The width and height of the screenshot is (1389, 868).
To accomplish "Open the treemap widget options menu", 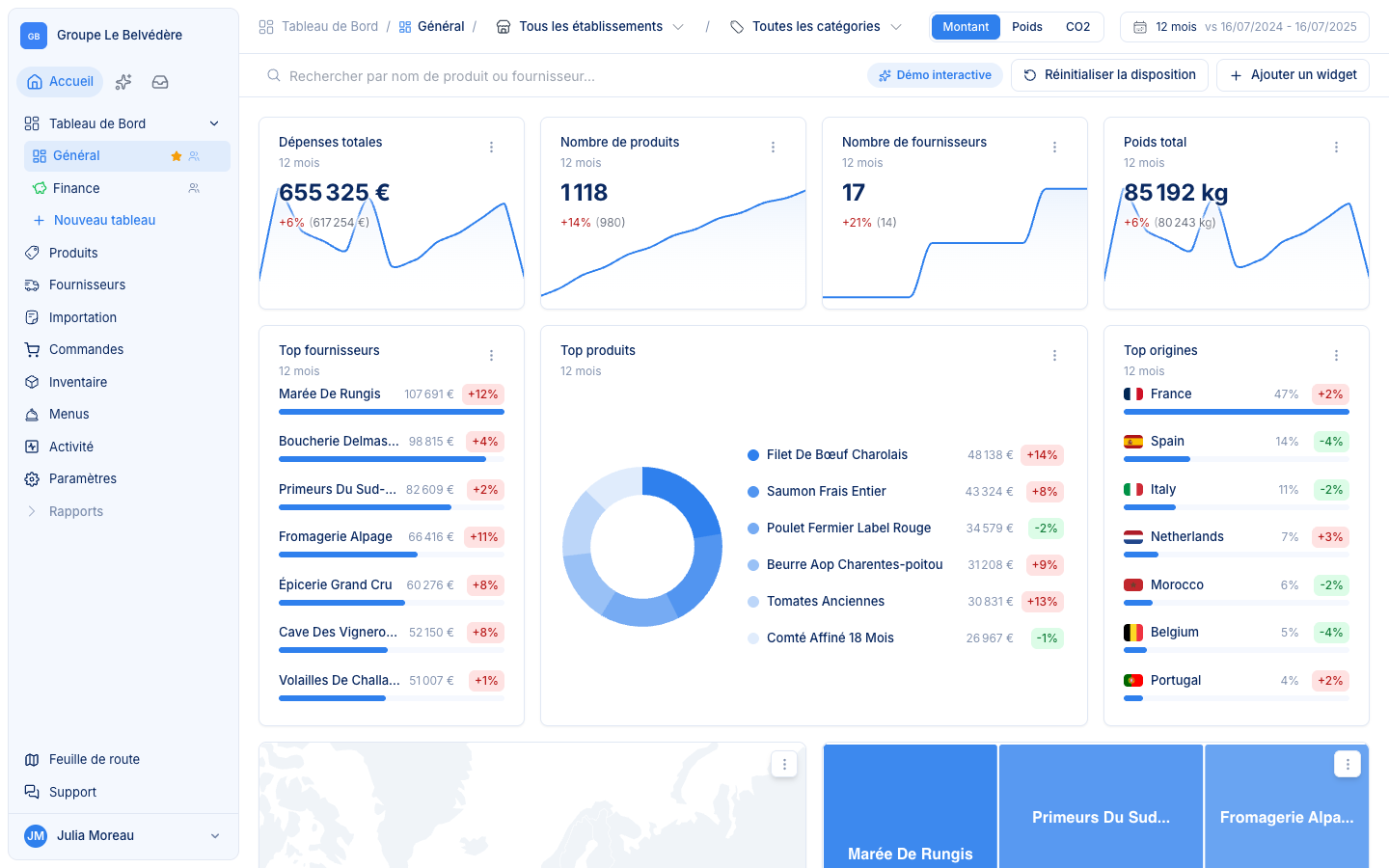I will [x=1348, y=764].
